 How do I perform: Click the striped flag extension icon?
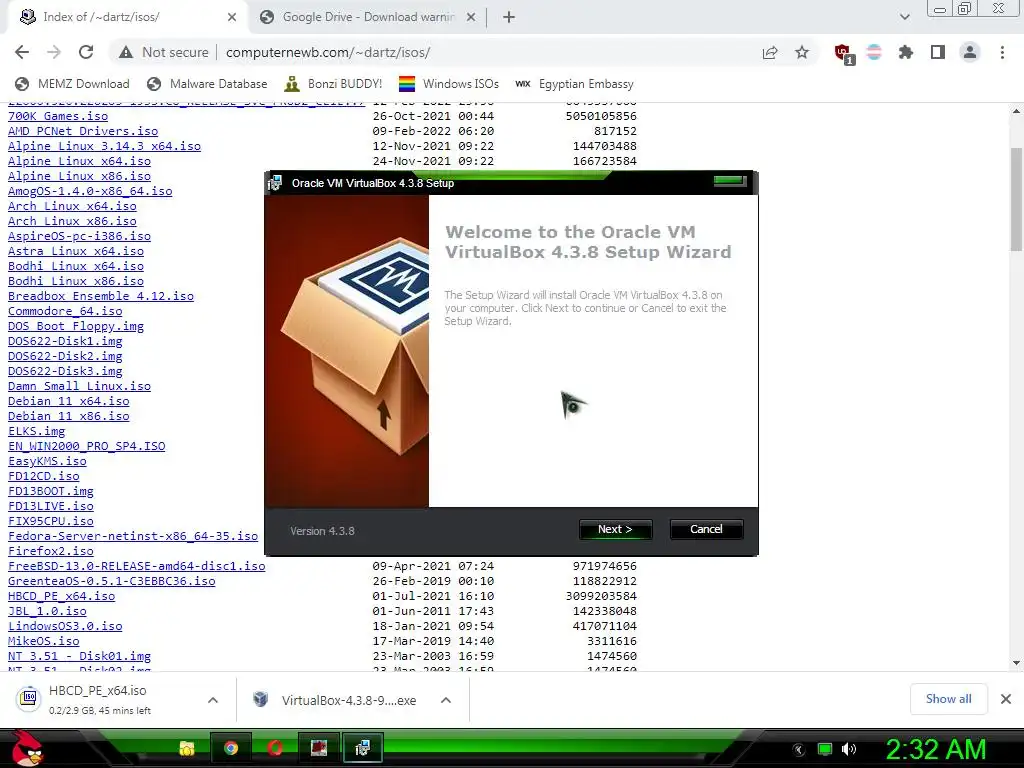click(x=874, y=52)
